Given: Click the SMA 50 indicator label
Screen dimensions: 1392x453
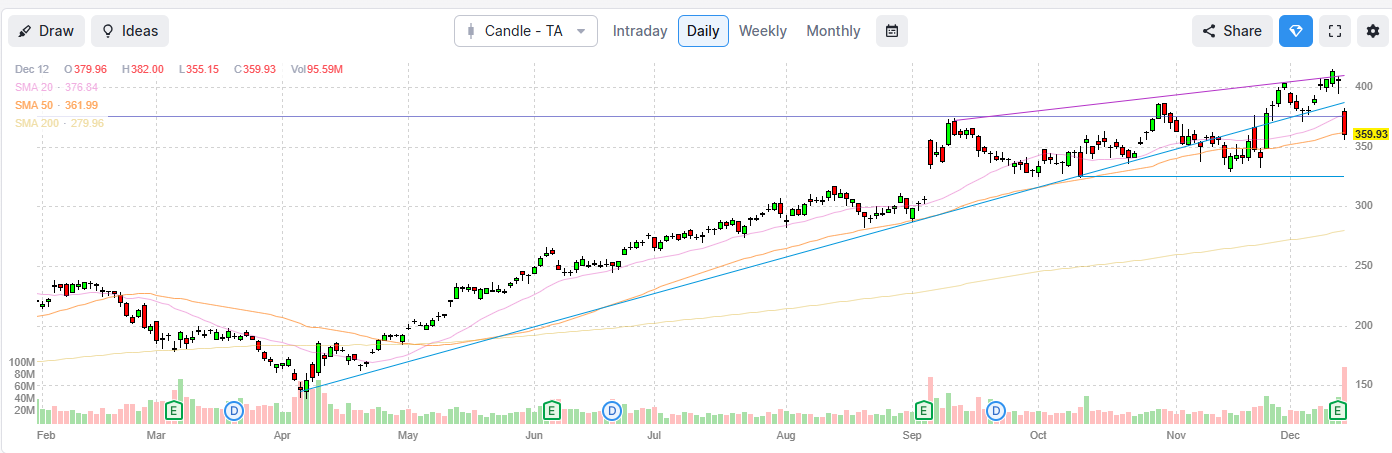Looking at the screenshot, I should coord(56,105).
